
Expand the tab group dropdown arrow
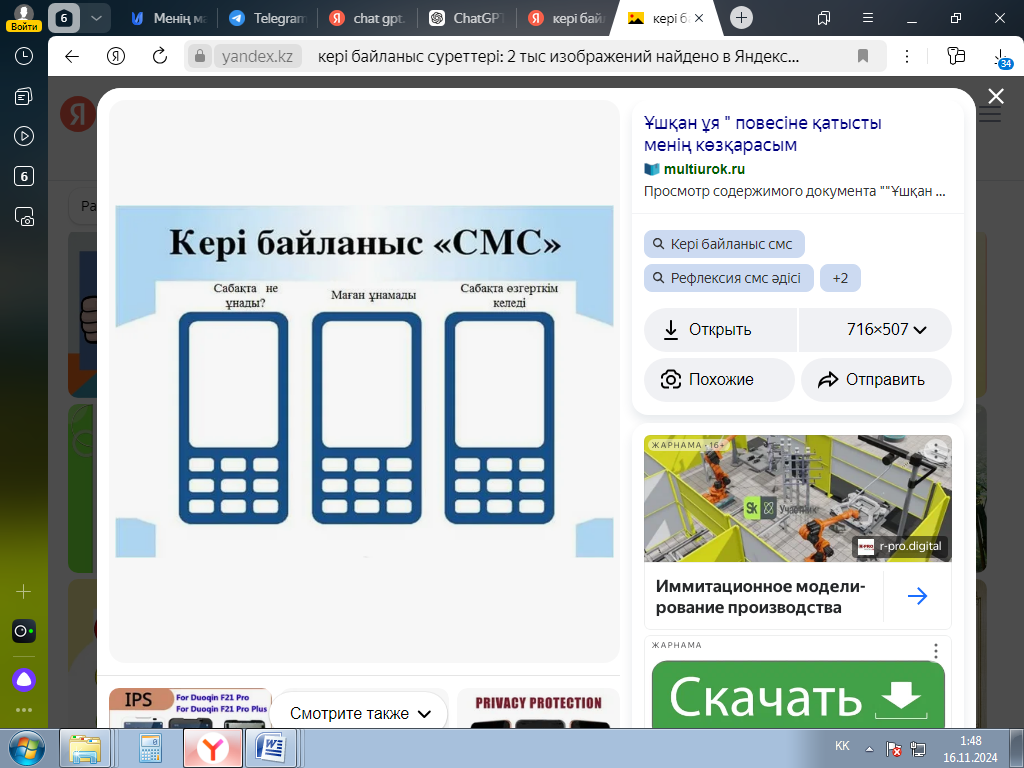tap(96, 18)
